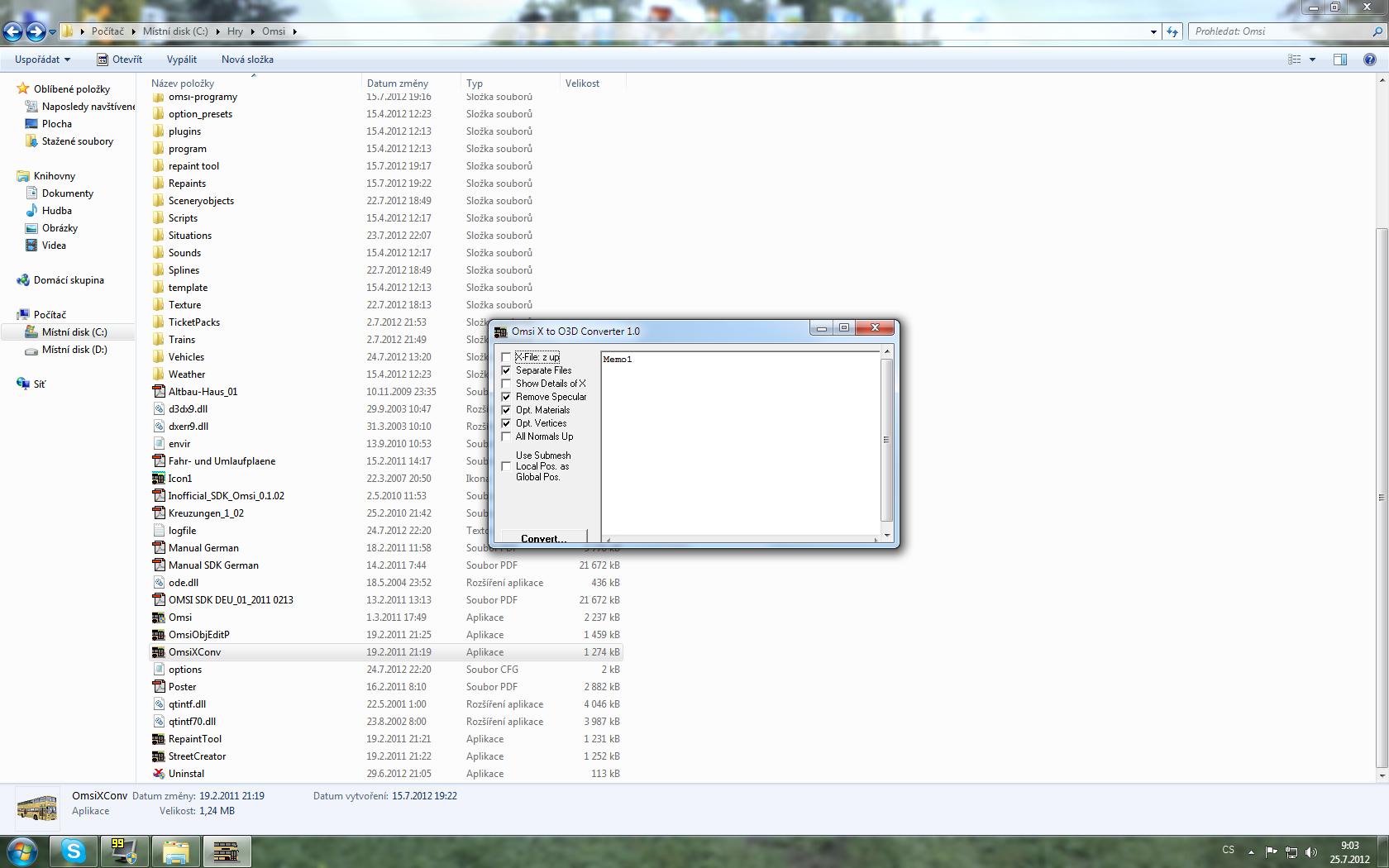Uncheck the Separate Files option
This screenshot has width=1389, height=868.
(506, 370)
